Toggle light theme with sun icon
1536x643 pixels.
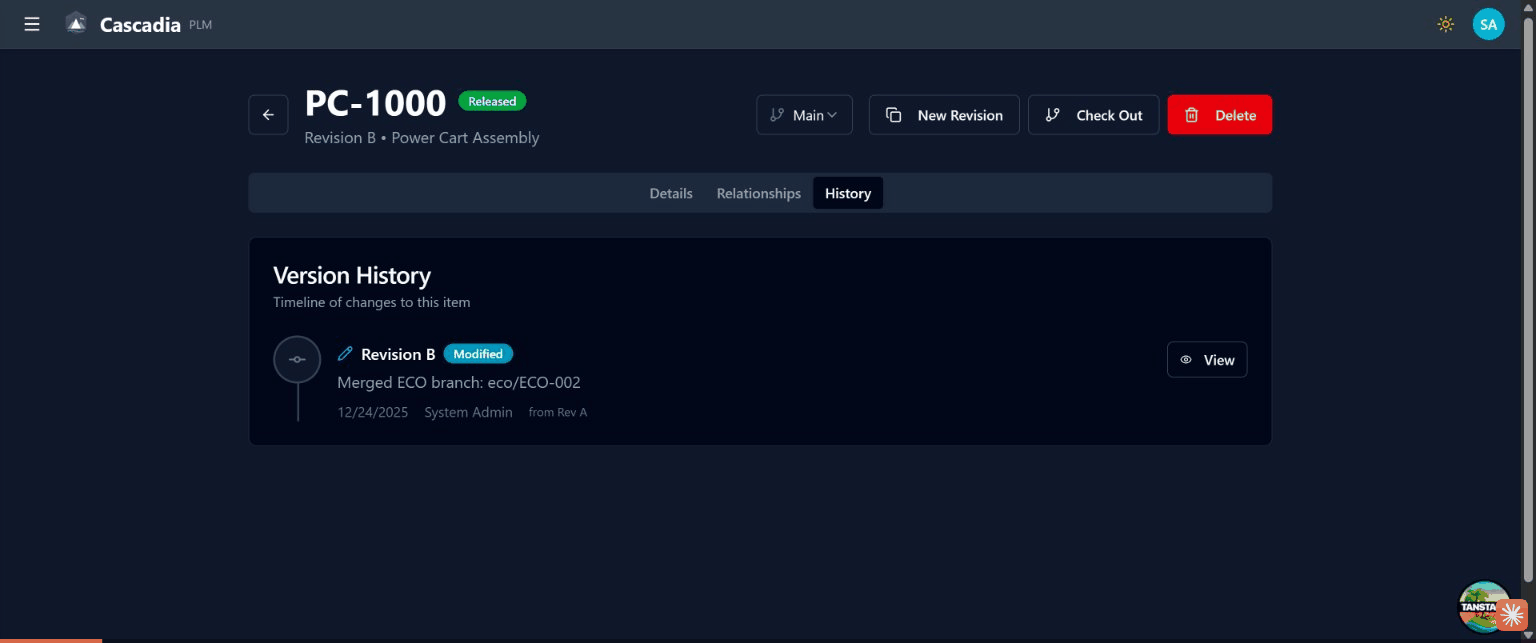[x=1445, y=24]
